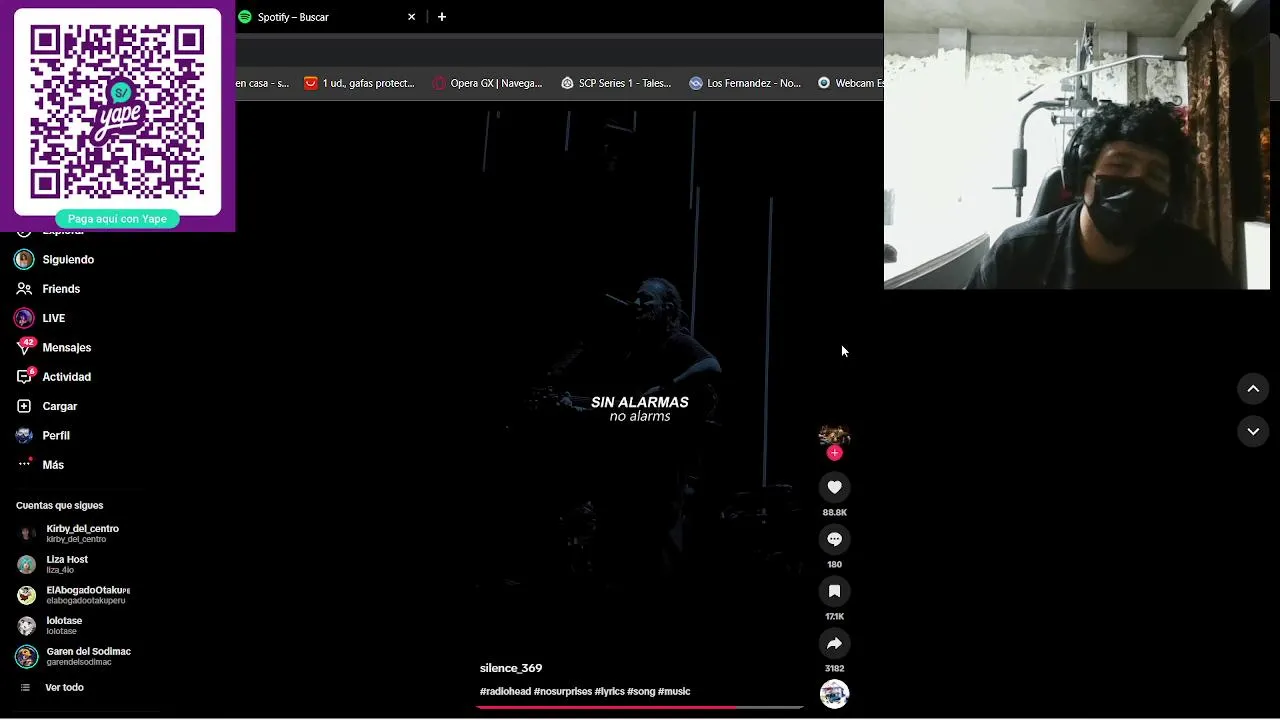Click the Garen del Sodimac avatar
Image resolution: width=1280 pixels, height=720 pixels.
pos(27,657)
